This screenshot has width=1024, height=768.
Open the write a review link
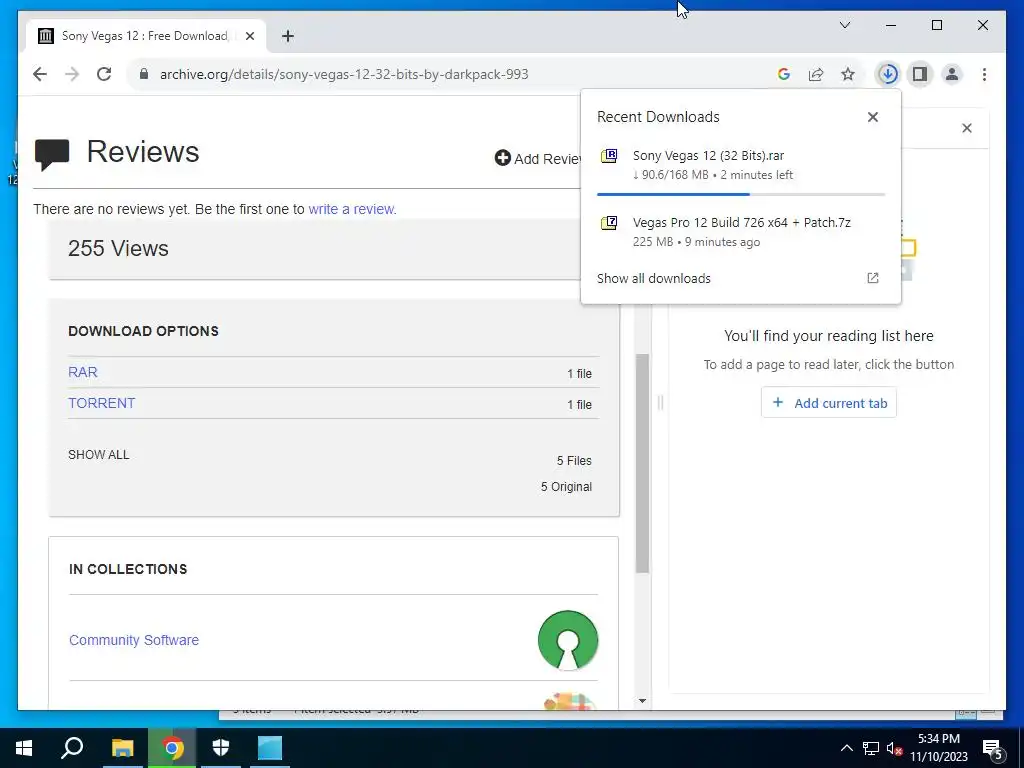[352, 209]
